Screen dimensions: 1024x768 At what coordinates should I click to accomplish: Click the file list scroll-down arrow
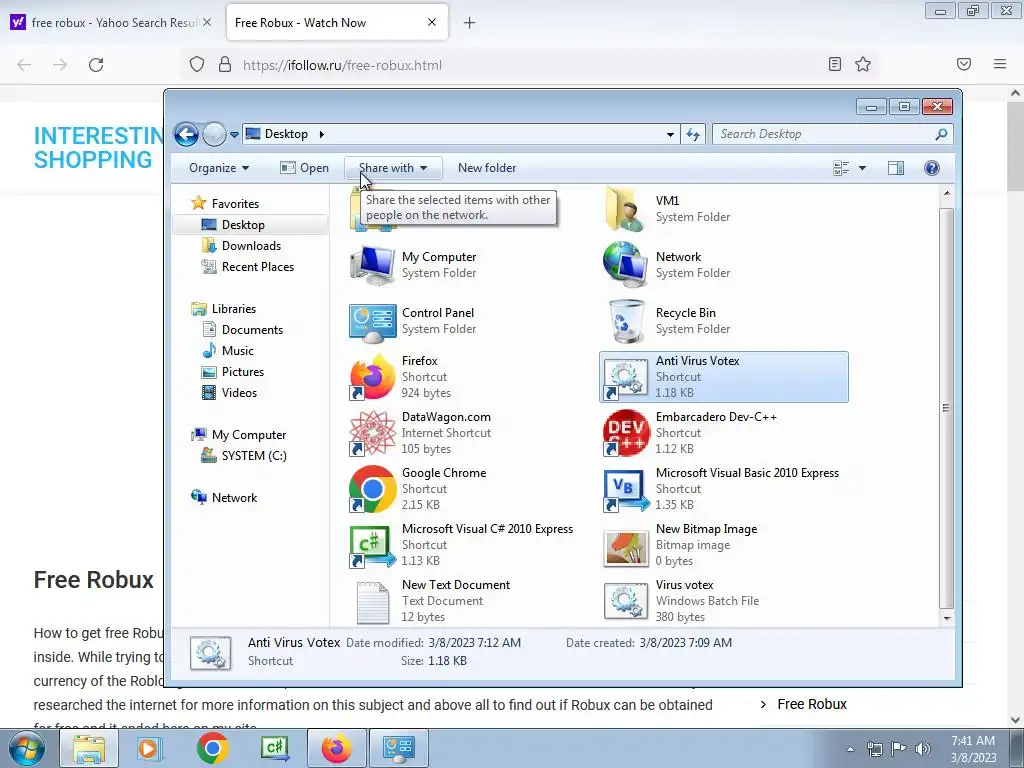click(x=947, y=618)
